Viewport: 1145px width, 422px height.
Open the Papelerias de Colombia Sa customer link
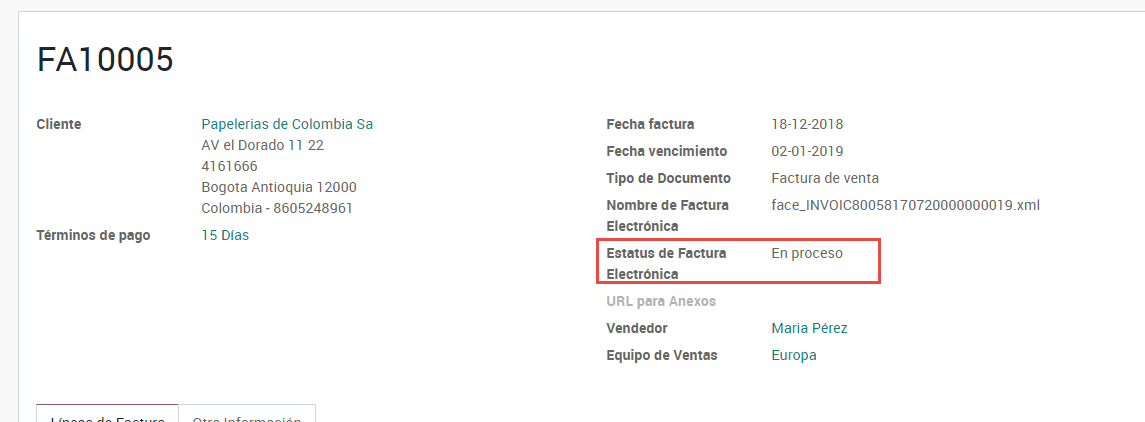(287, 124)
